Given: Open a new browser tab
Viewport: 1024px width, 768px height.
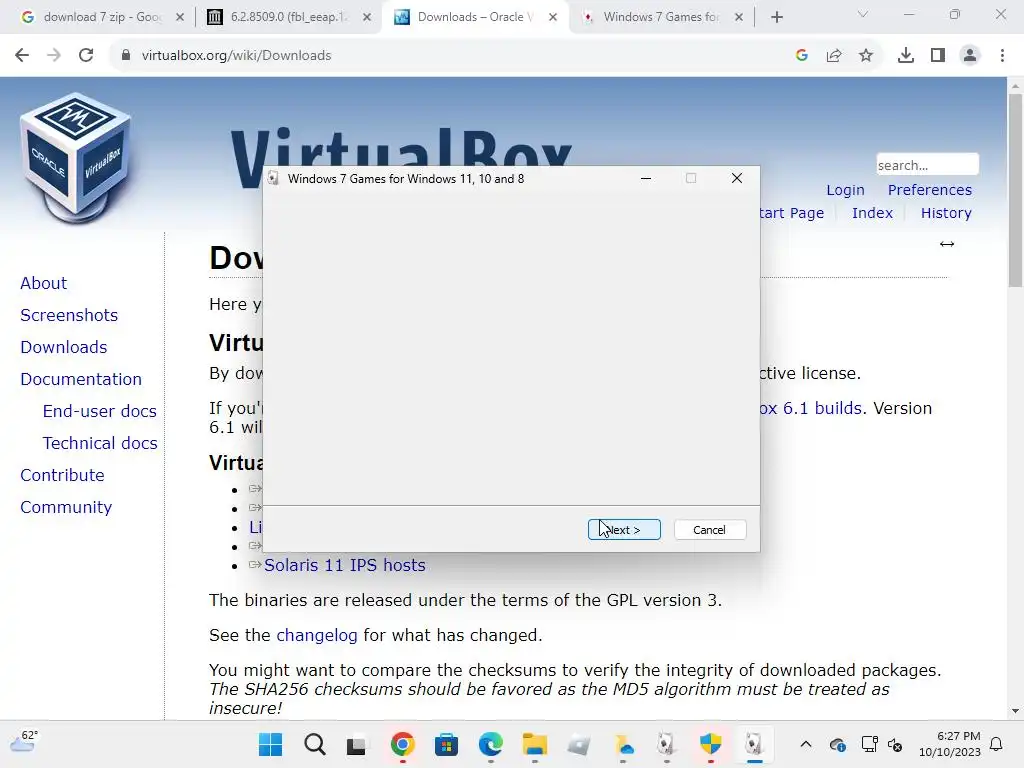Looking at the screenshot, I should (x=776, y=17).
